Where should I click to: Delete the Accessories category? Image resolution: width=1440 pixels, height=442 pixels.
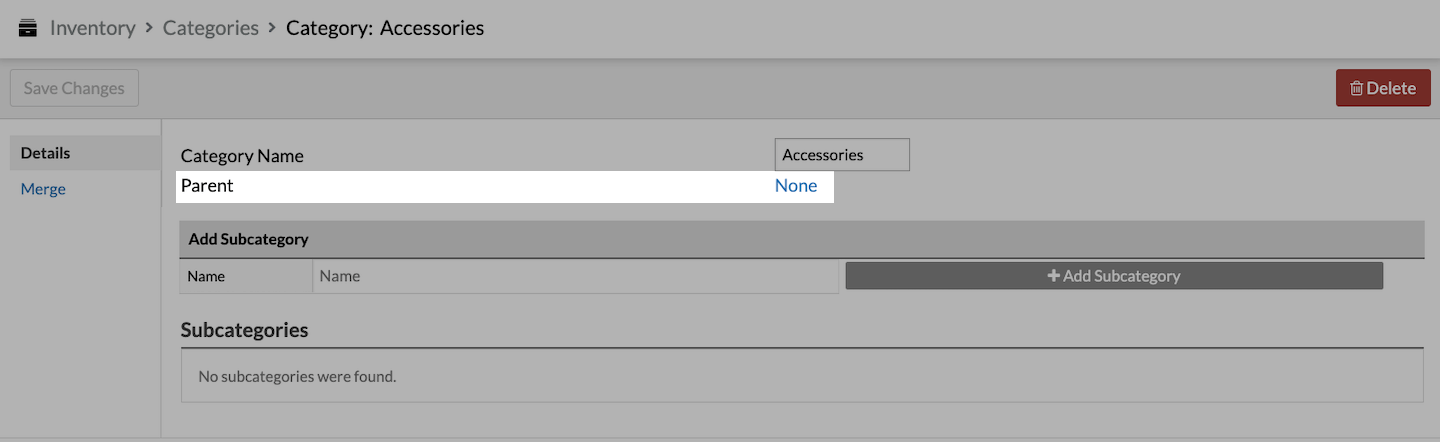click(1383, 88)
